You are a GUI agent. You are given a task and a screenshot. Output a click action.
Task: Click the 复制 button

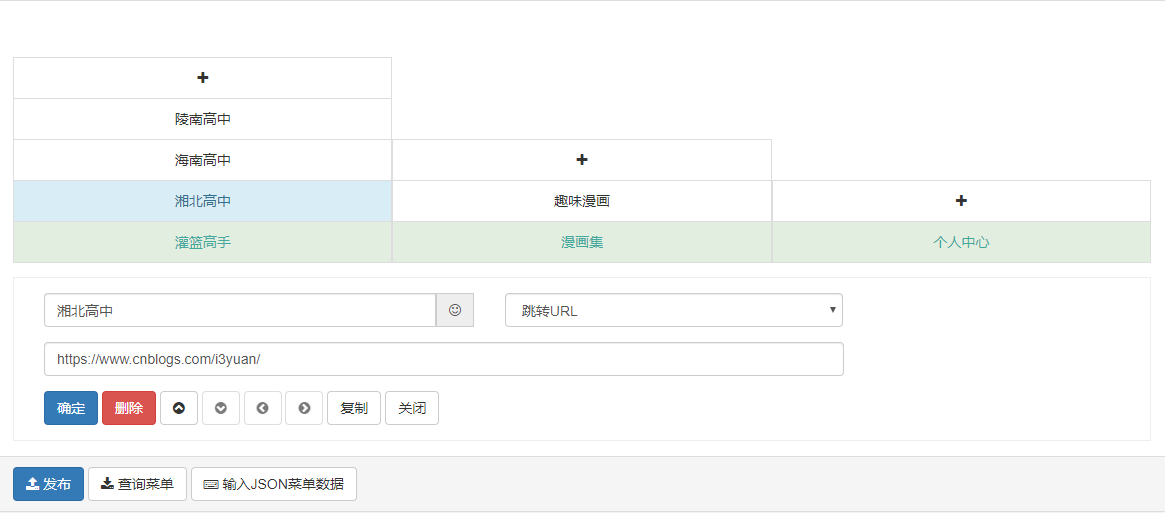(354, 408)
